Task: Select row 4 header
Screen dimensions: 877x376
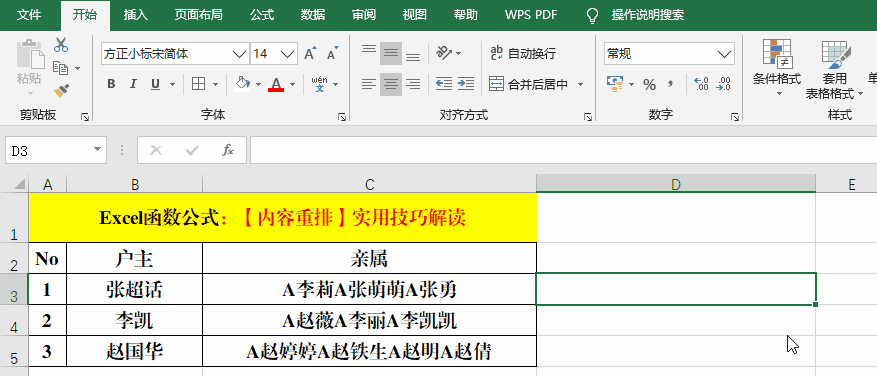Action: pyautogui.click(x=14, y=321)
